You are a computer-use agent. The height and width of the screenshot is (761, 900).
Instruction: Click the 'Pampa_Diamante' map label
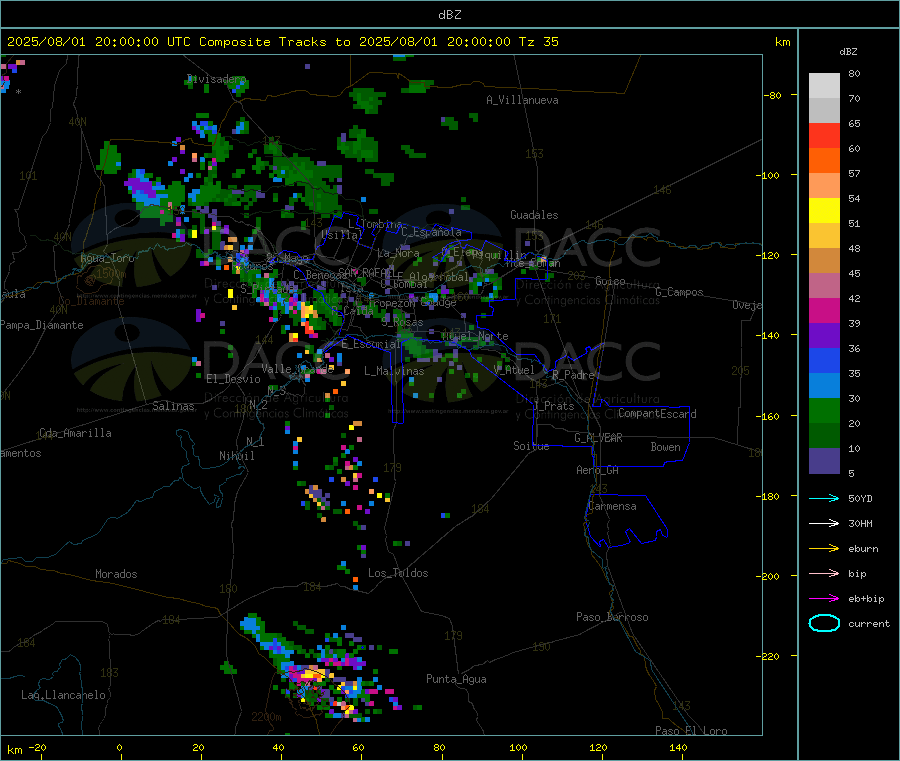click(42, 325)
